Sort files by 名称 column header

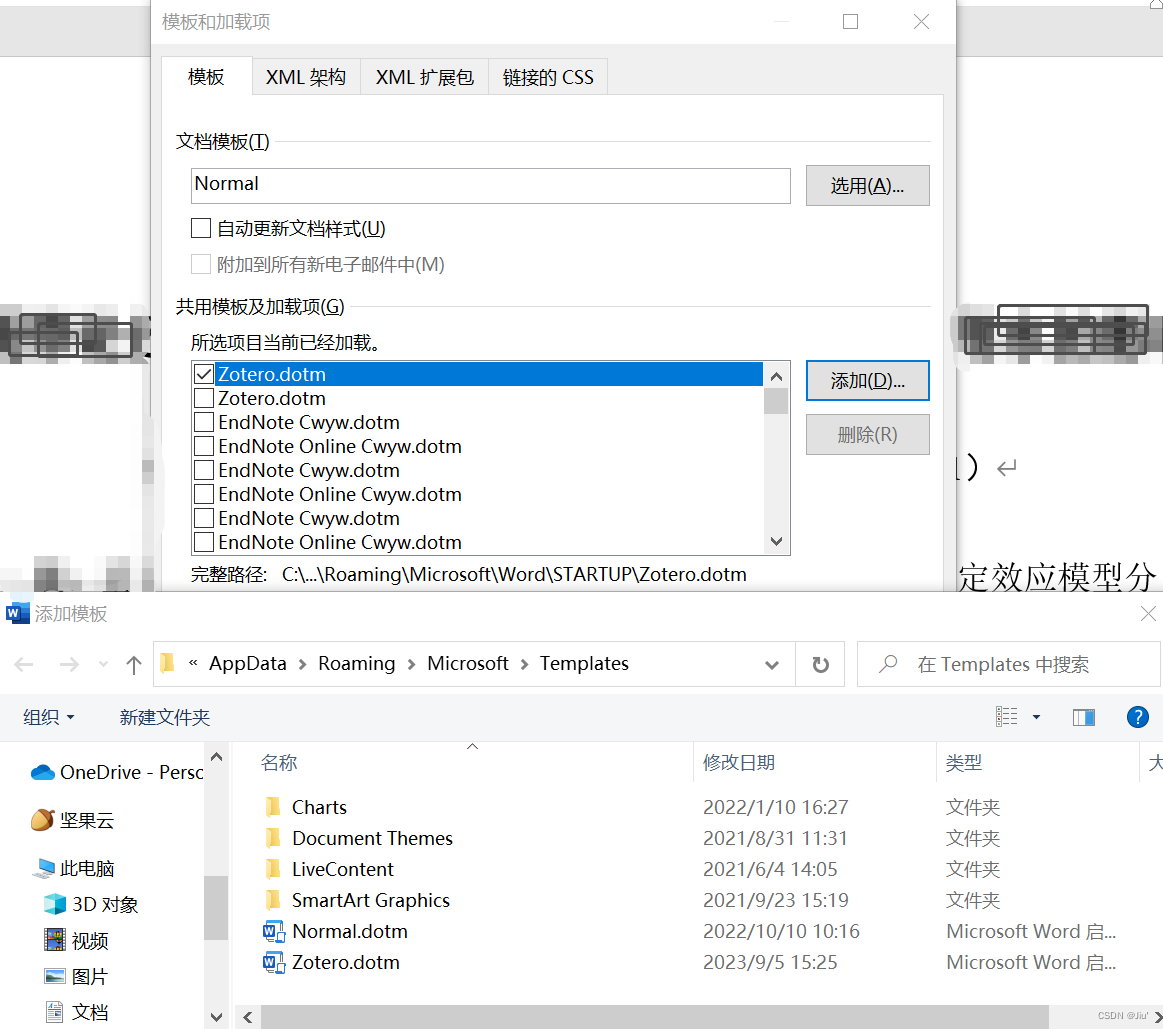[x=279, y=762]
